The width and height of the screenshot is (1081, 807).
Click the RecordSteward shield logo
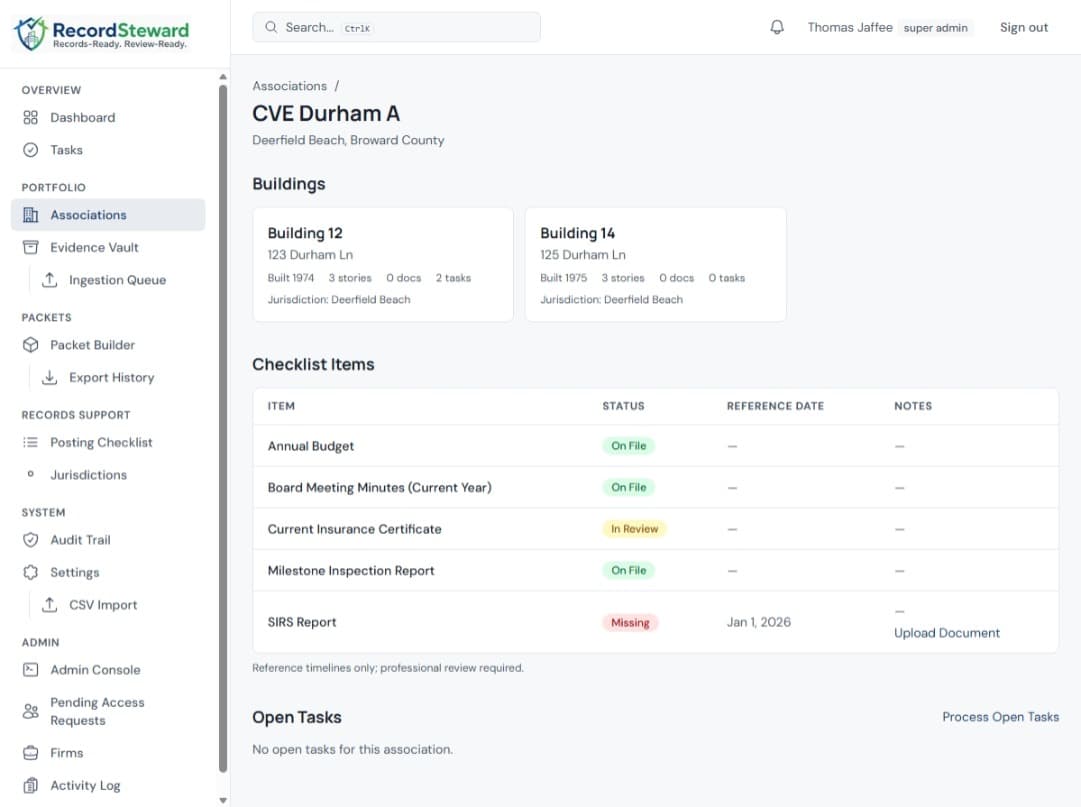pos(30,33)
